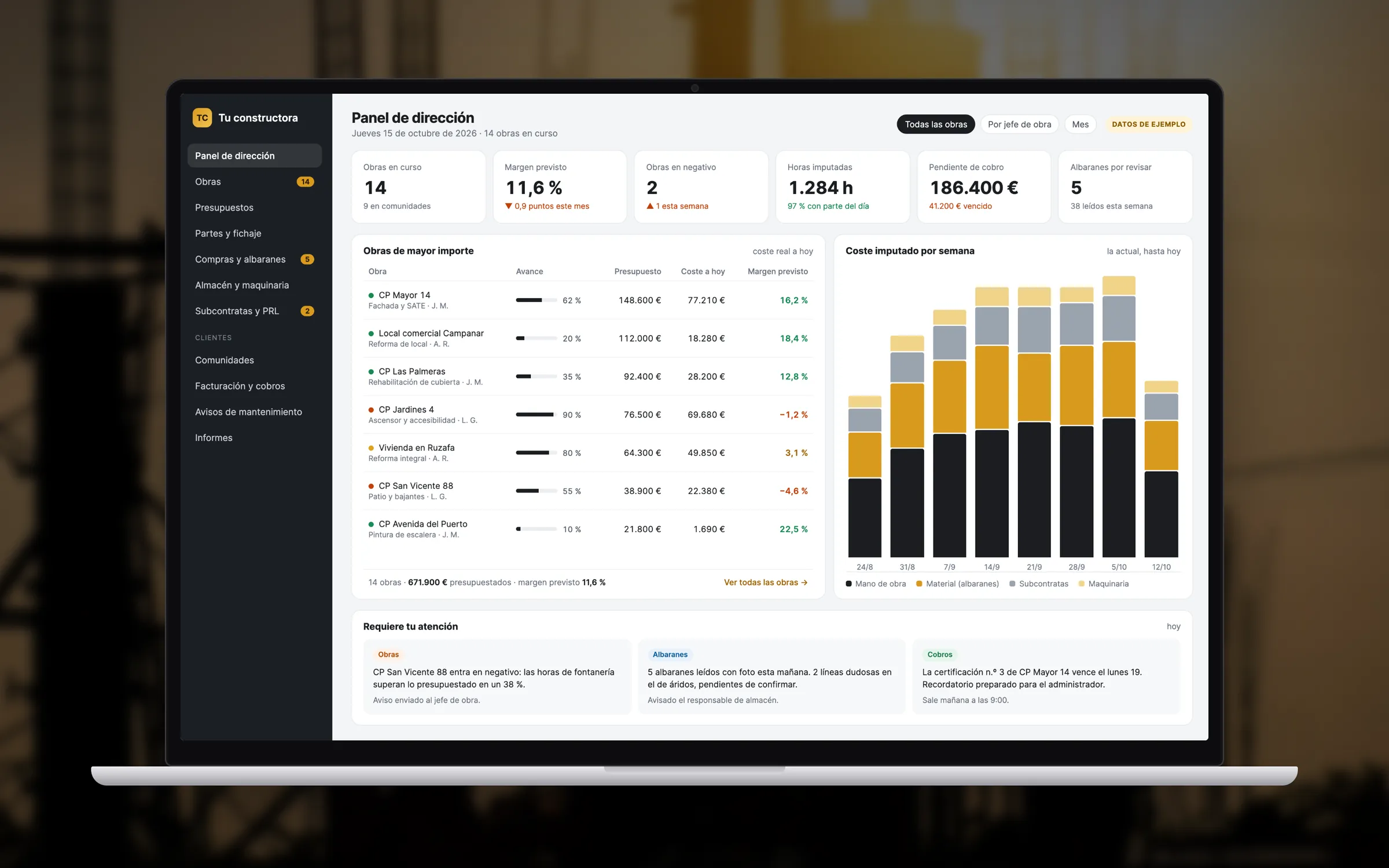Toggle Maquinaria legend swatch

[1082, 584]
